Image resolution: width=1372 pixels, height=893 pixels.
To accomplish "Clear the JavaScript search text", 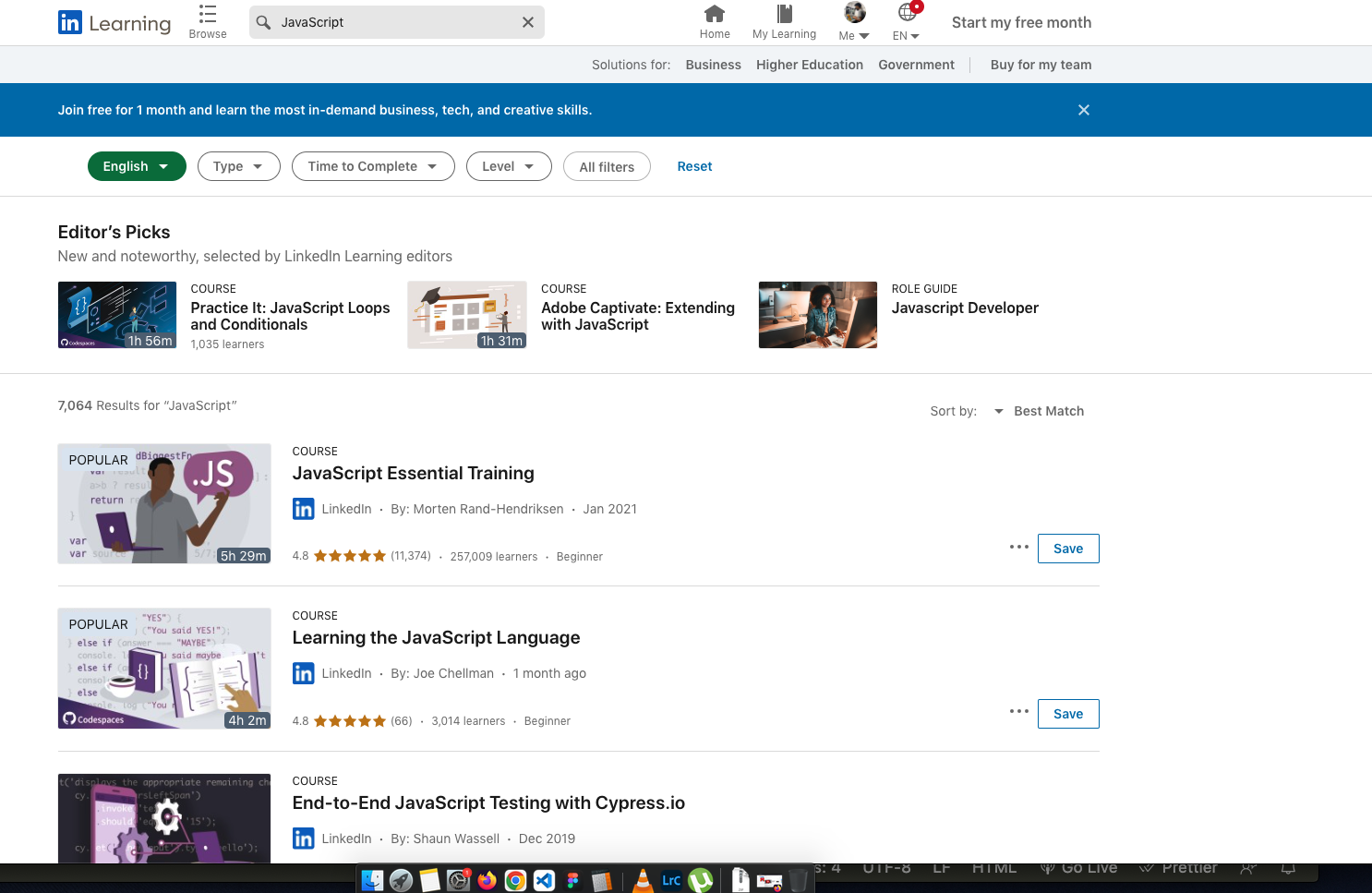I will (x=528, y=22).
